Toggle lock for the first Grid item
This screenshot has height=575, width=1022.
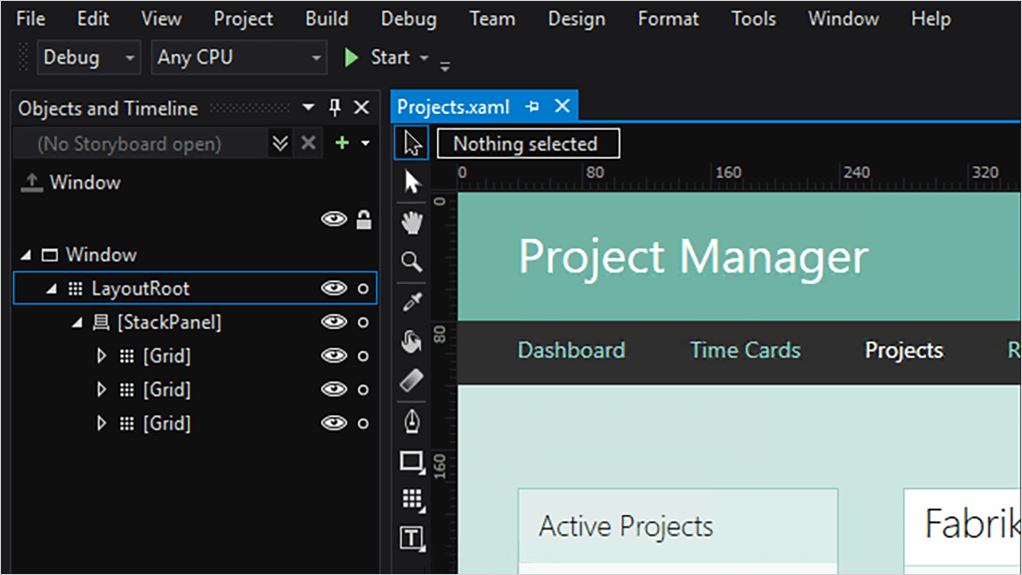coord(363,356)
